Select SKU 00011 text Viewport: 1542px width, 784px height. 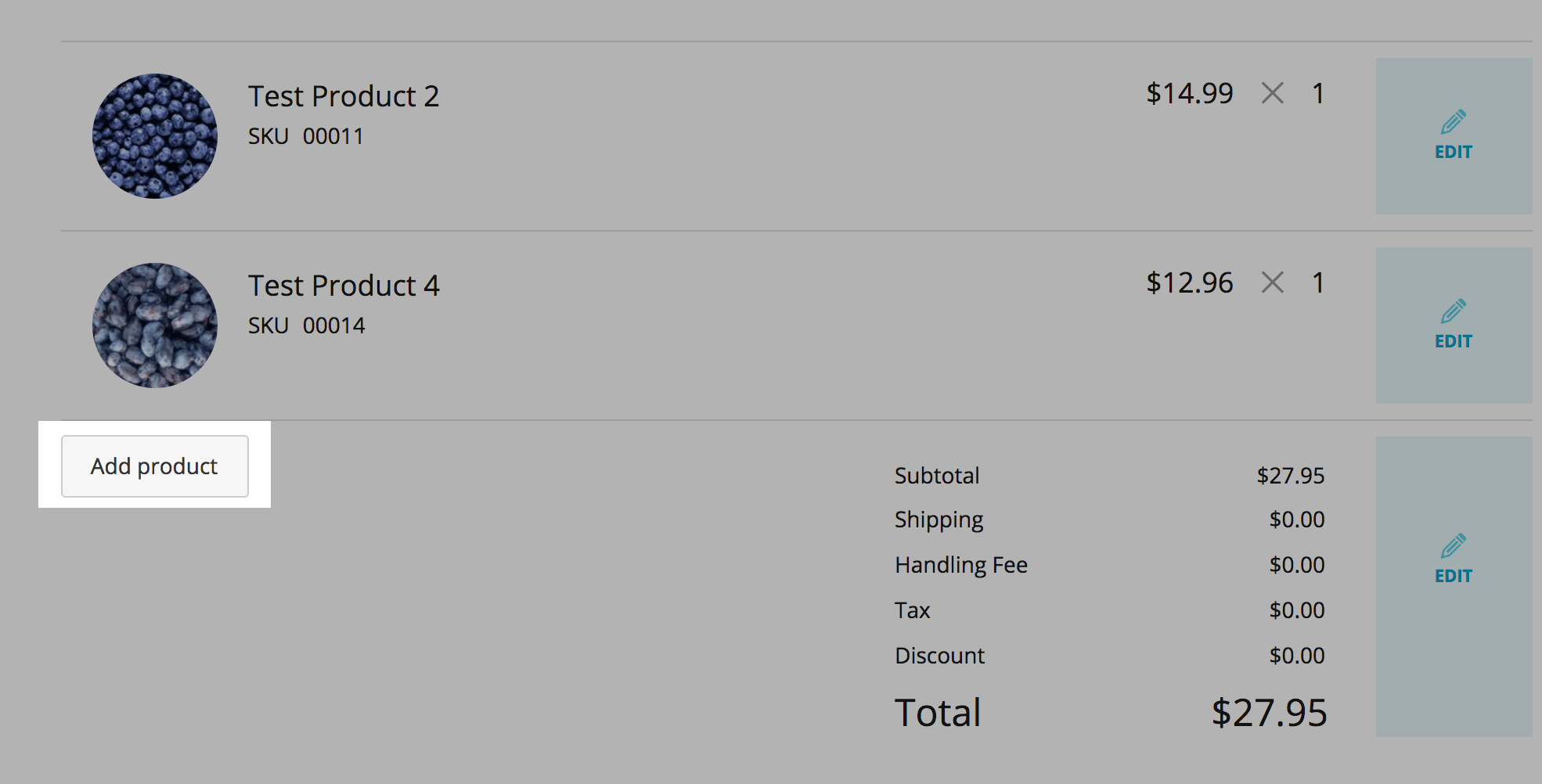[x=306, y=136]
